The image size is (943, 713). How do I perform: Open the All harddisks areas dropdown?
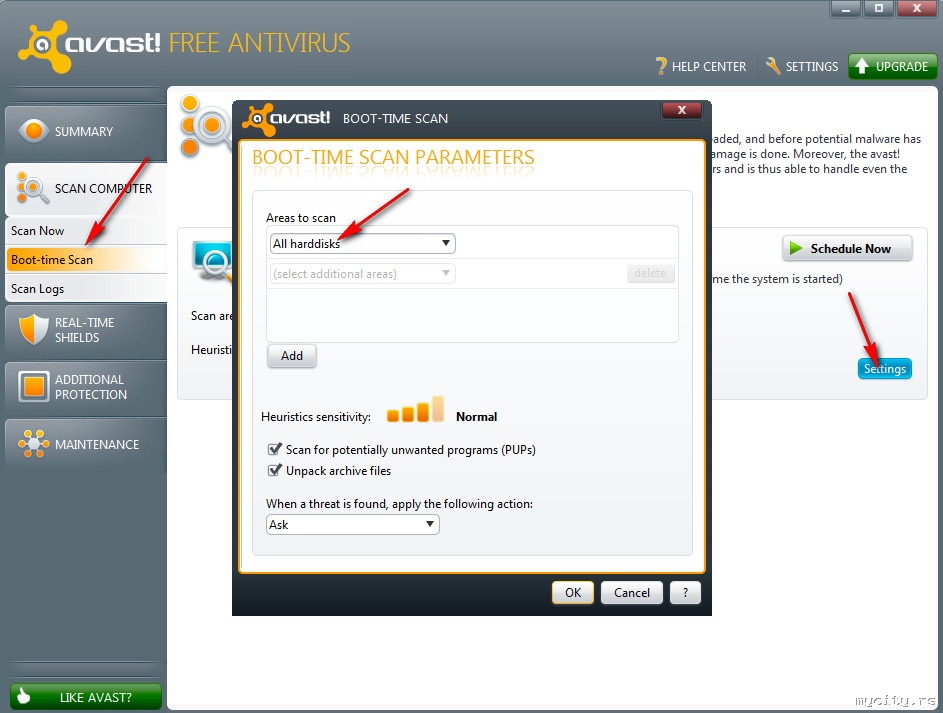point(362,243)
